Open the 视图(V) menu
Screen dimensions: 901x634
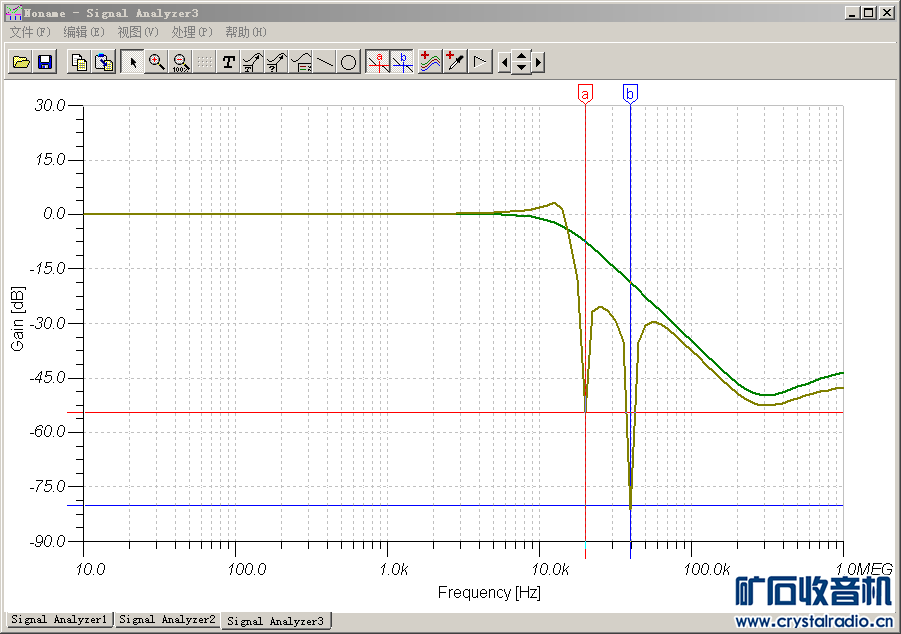[x=137, y=32]
